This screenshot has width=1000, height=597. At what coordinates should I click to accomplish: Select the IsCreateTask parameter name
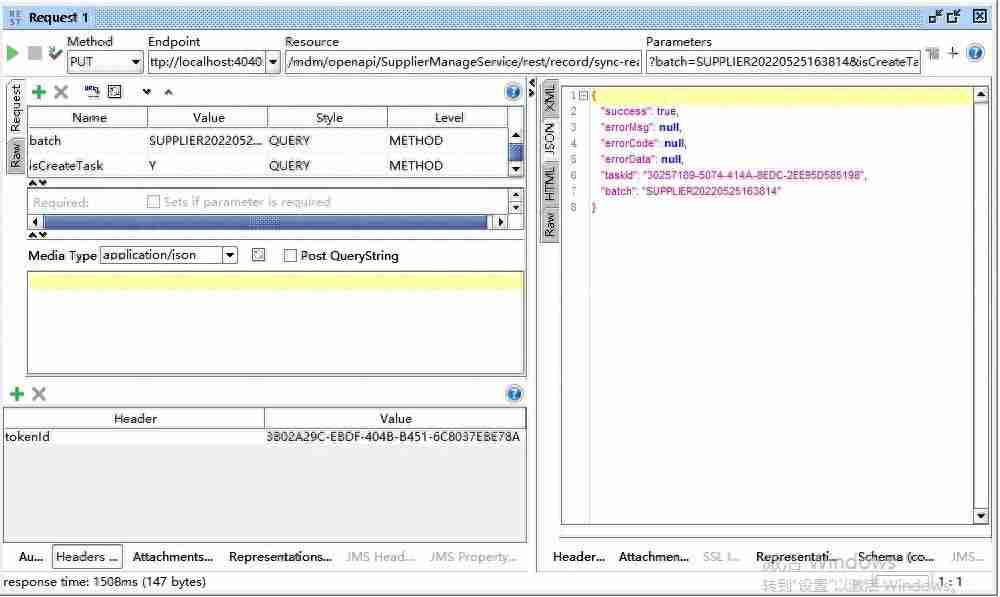click(66, 165)
